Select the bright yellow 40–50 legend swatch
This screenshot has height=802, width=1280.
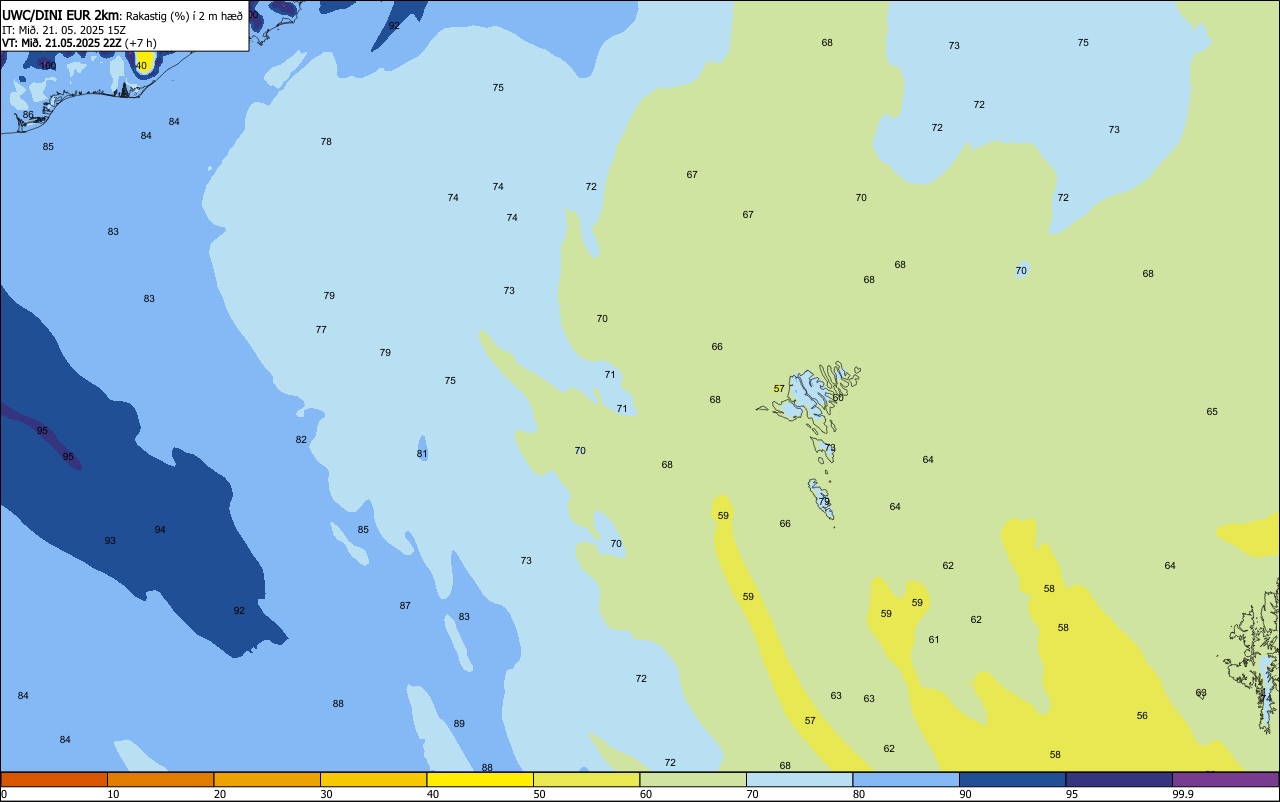tap(480, 779)
